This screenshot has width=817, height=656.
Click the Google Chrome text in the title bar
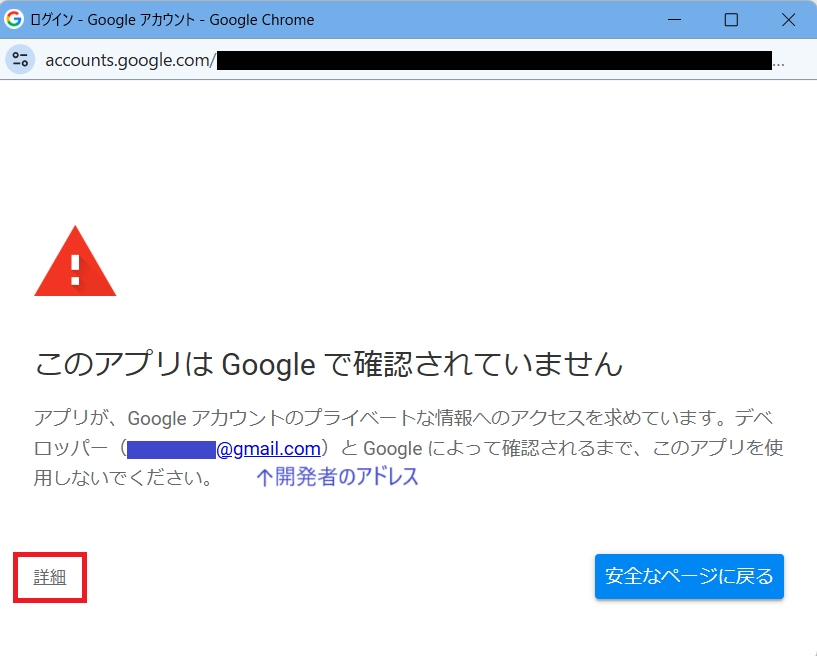[264, 20]
